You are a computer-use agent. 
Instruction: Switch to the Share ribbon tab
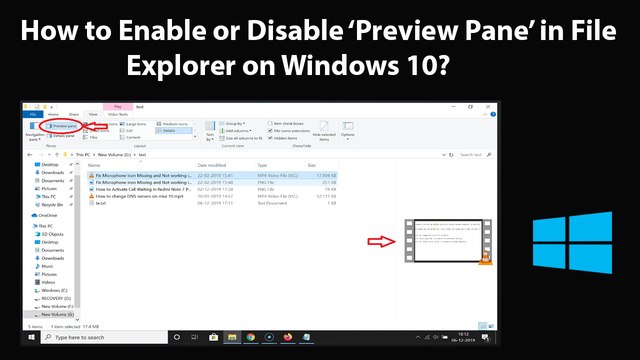tap(74, 114)
